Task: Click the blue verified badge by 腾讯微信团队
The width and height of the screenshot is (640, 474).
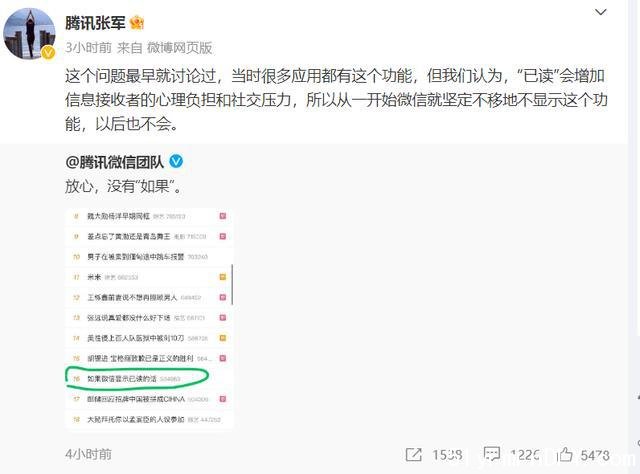Action: click(176, 162)
